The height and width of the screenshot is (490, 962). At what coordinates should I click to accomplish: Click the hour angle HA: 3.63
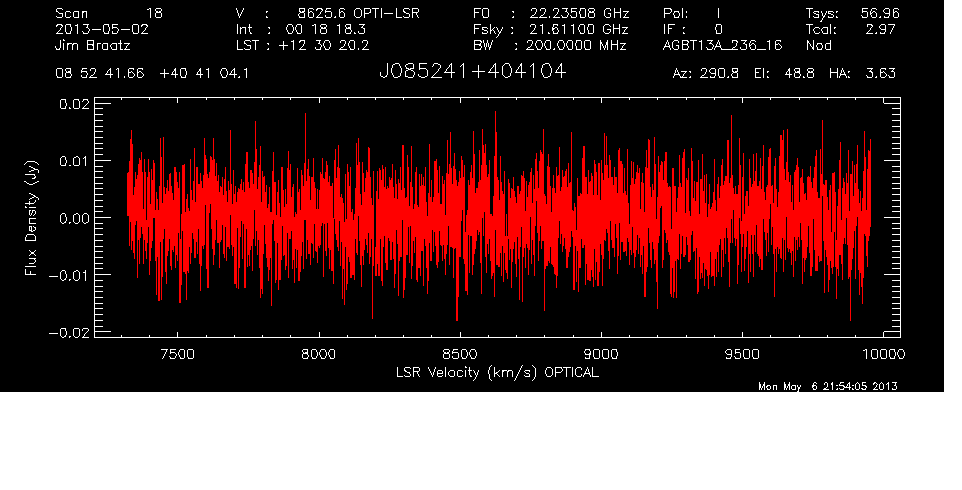862,74
